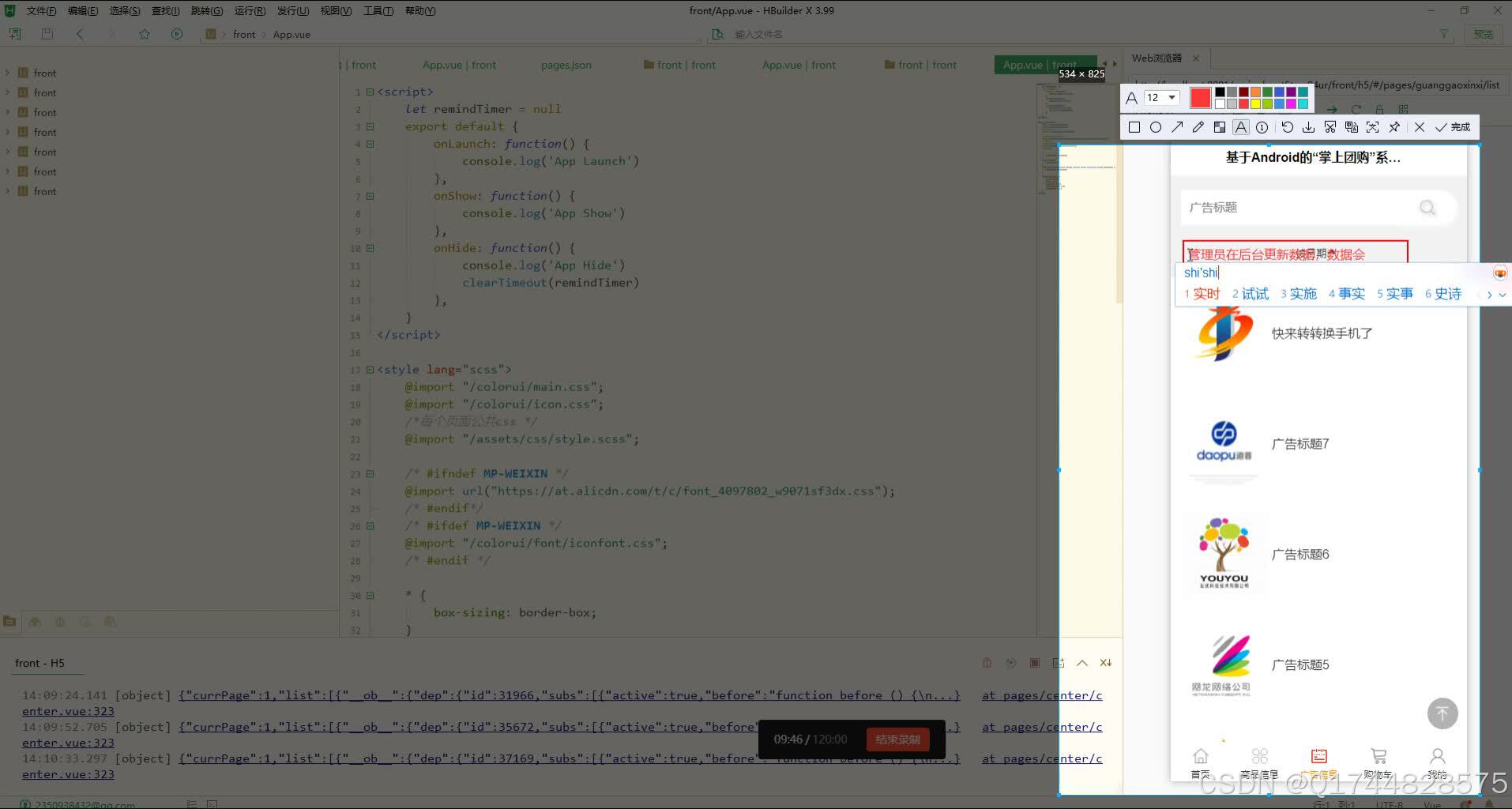The width and height of the screenshot is (1512, 809).
Task: Select candidate 1 实时 in IME
Action: tap(1202, 294)
